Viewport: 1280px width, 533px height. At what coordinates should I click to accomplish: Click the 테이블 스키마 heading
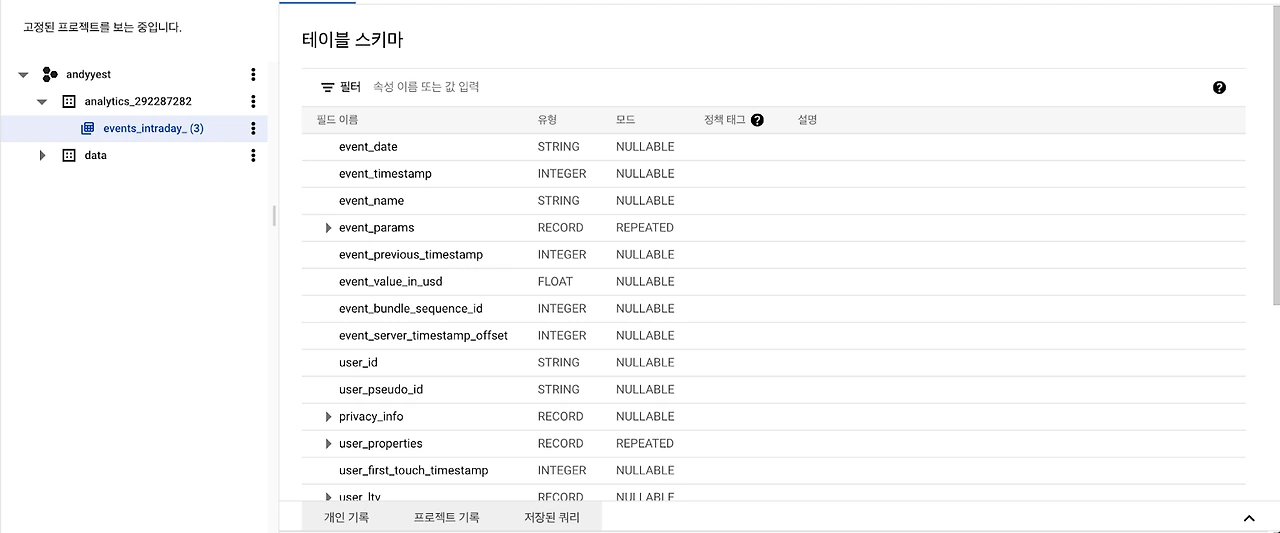352,40
